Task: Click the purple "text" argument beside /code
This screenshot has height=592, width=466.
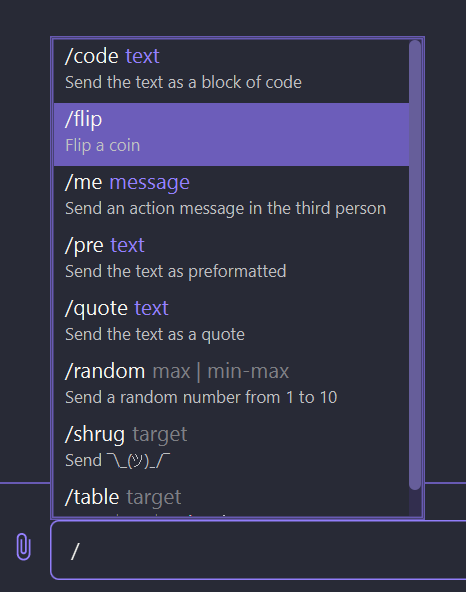Action: pos(142,57)
